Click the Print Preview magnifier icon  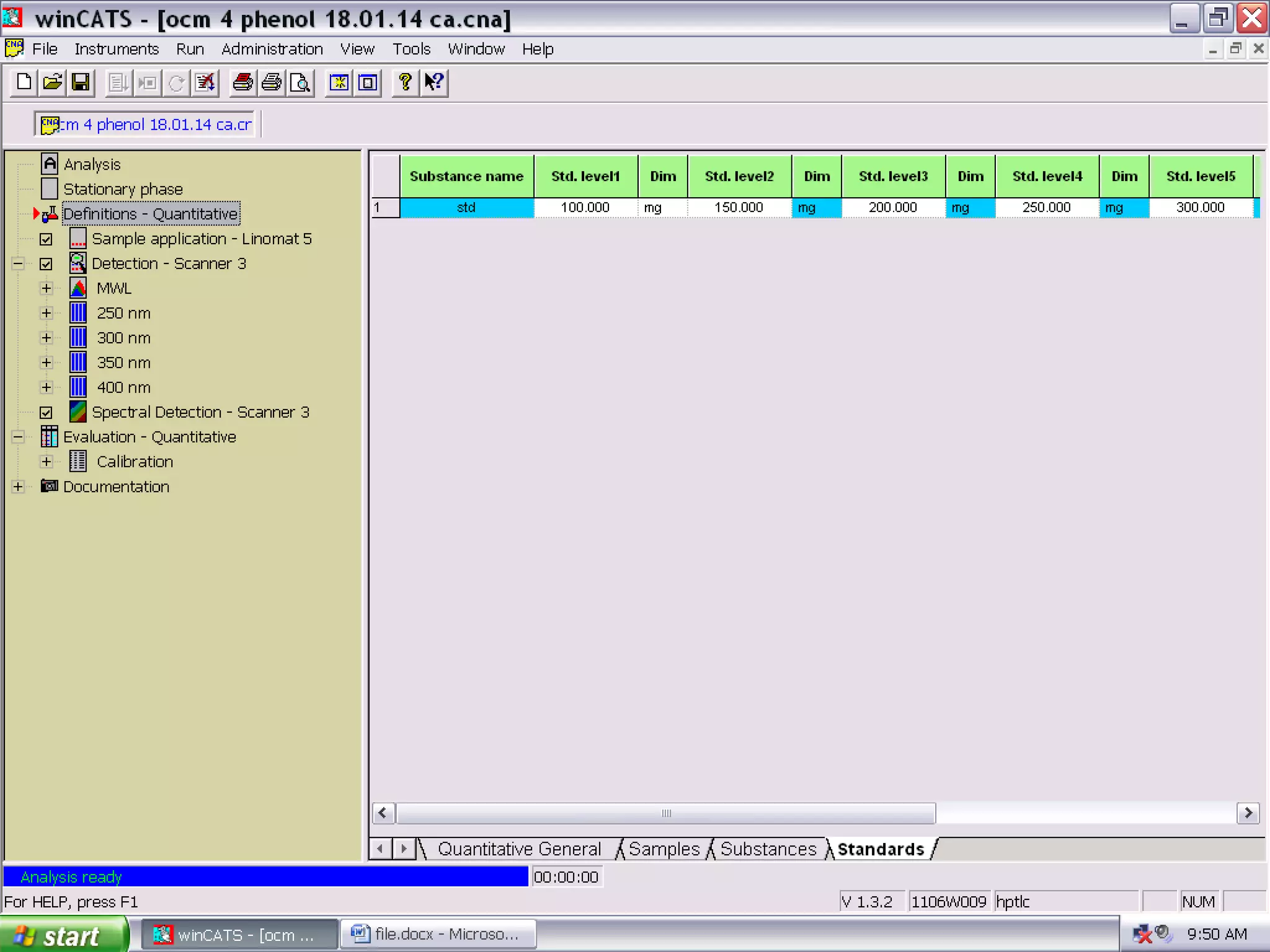point(300,82)
